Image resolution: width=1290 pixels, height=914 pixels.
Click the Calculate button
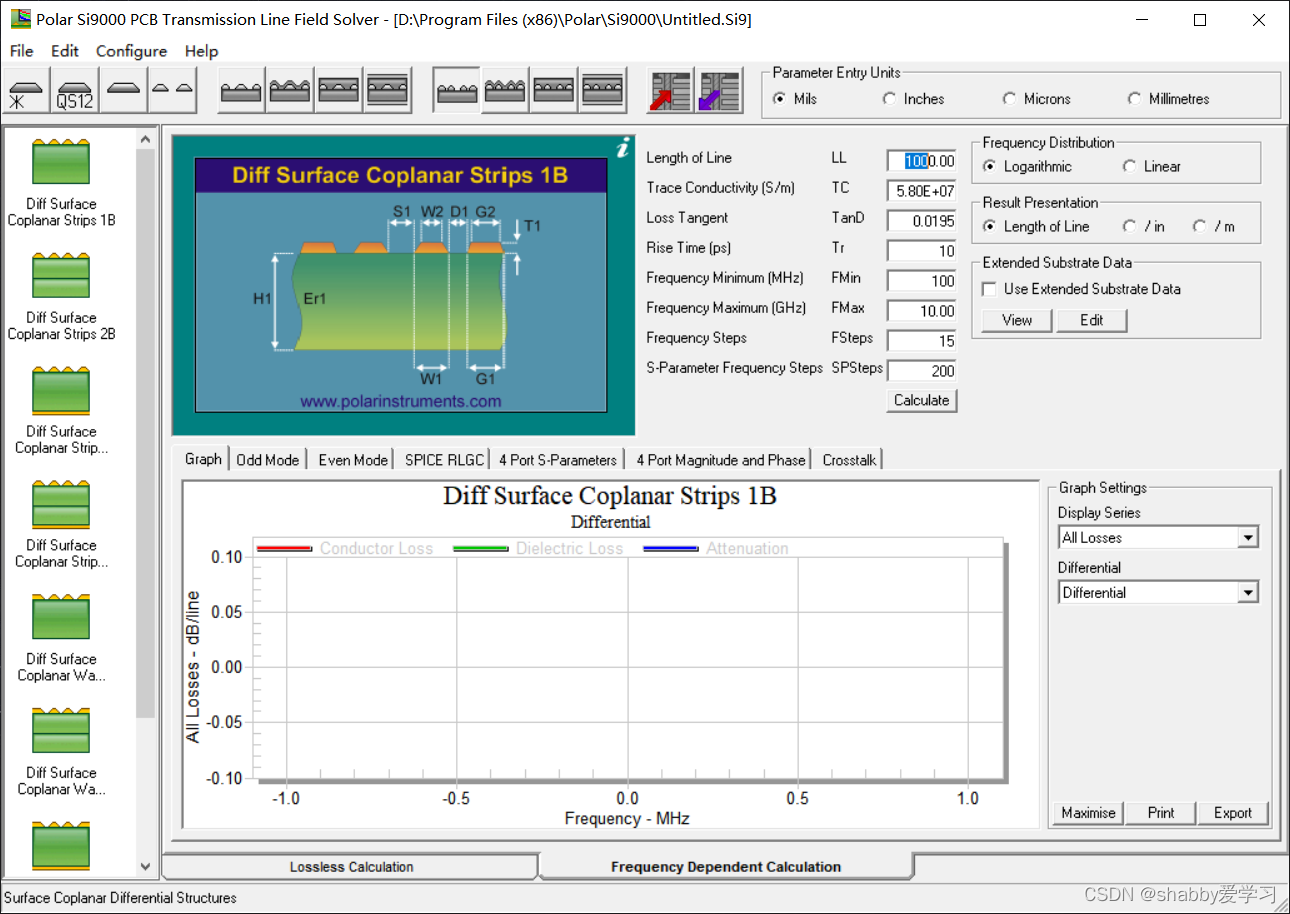[921, 400]
